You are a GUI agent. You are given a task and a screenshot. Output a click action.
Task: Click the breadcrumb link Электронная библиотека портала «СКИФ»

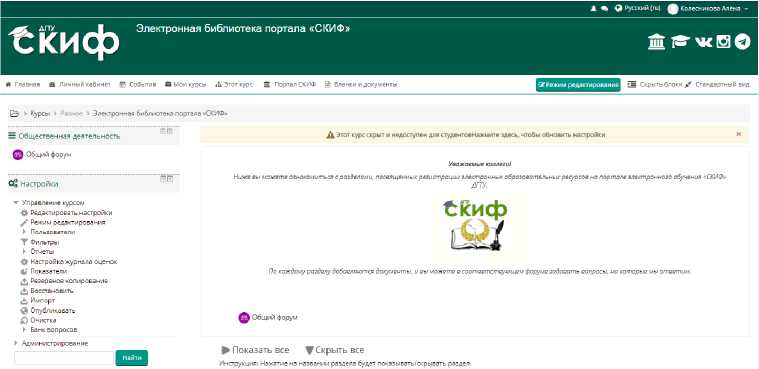pos(160,113)
